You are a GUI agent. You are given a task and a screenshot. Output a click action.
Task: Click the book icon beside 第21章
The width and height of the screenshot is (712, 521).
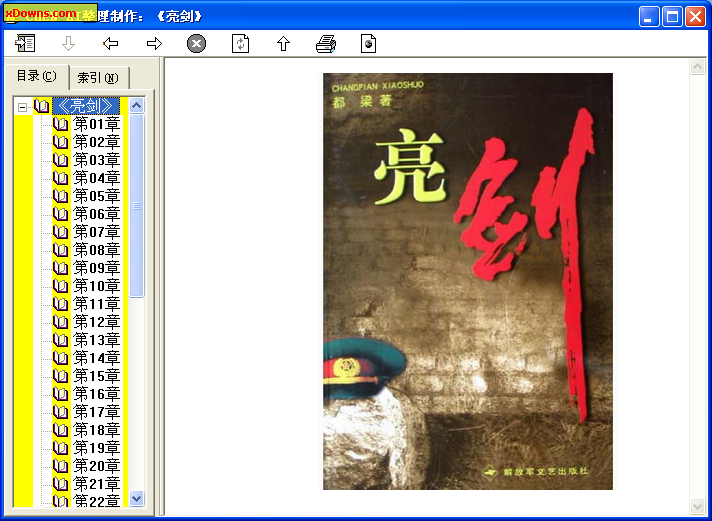(60, 484)
